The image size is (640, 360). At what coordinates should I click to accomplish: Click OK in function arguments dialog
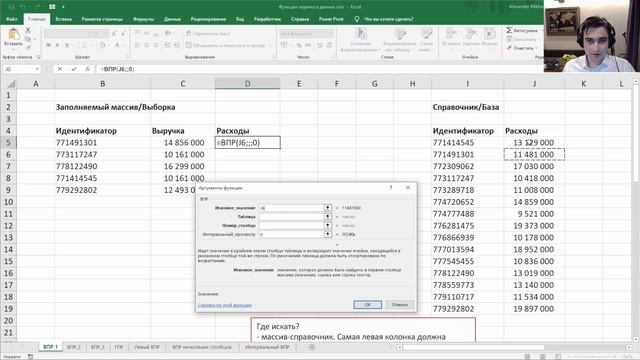point(368,304)
